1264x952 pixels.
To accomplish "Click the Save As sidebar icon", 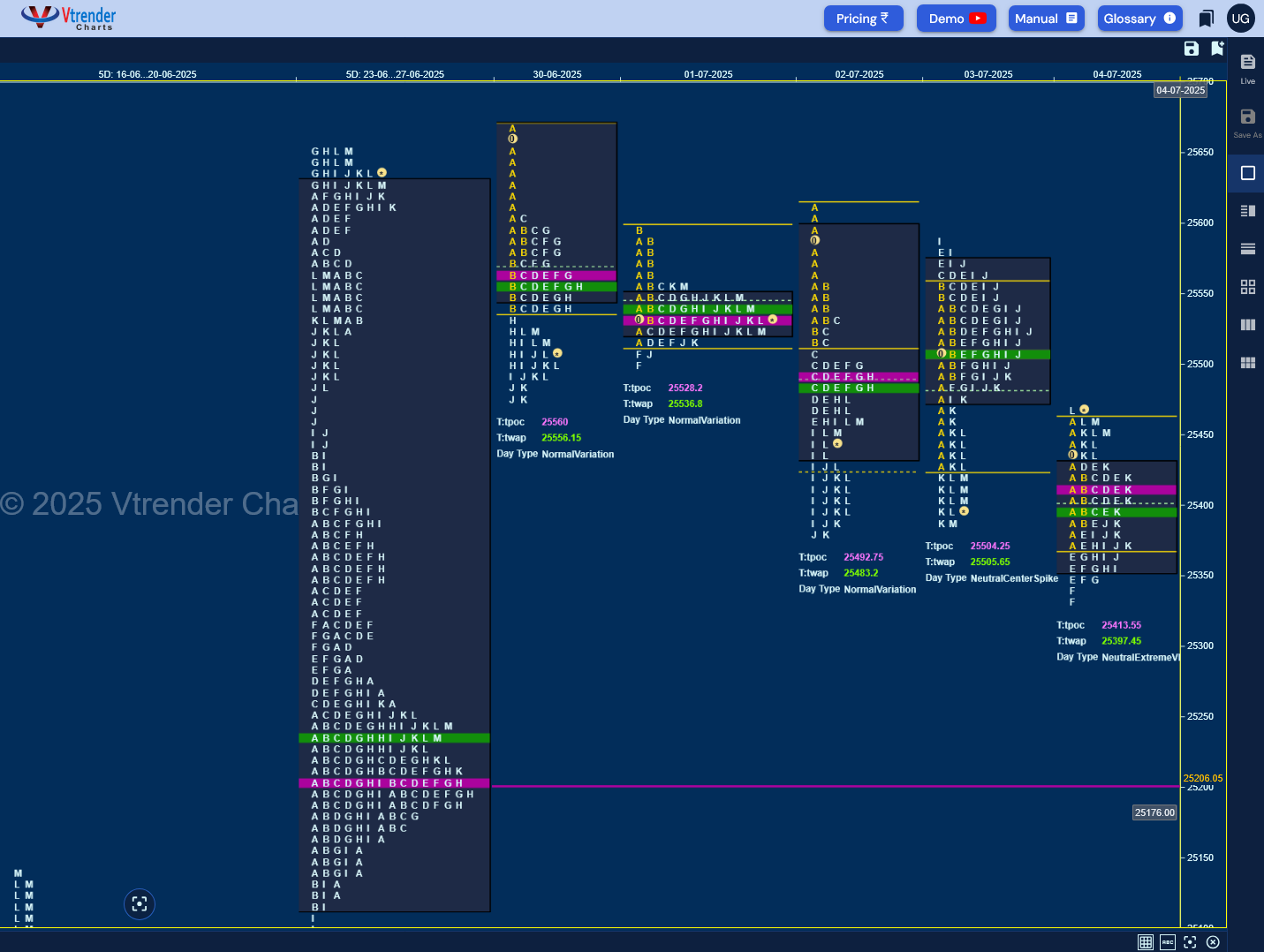I will 1247,123.
